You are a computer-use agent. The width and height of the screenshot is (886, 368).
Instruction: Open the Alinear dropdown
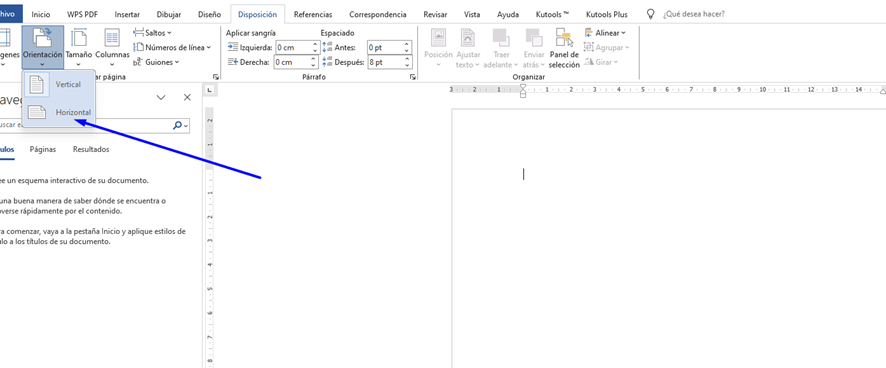pyautogui.click(x=605, y=33)
